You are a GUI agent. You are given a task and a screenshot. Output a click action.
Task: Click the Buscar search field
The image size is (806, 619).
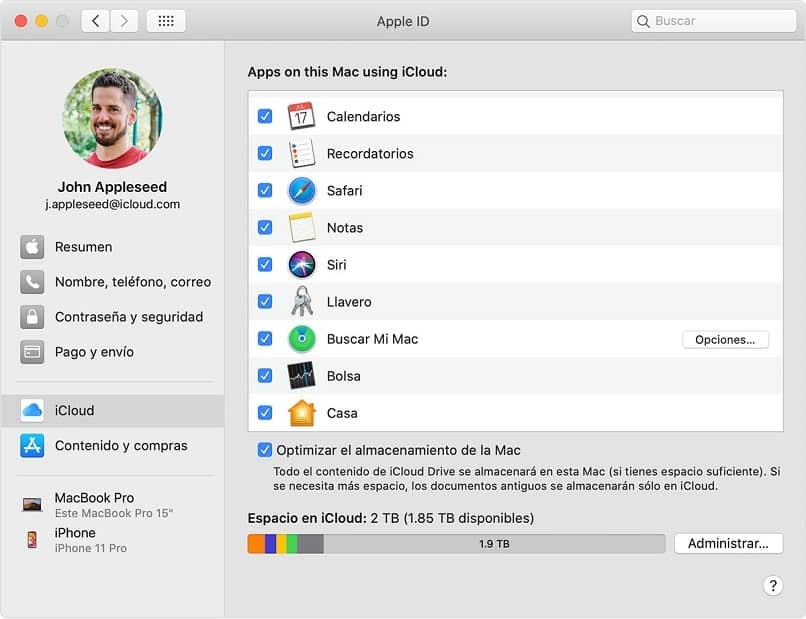point(713,21)
